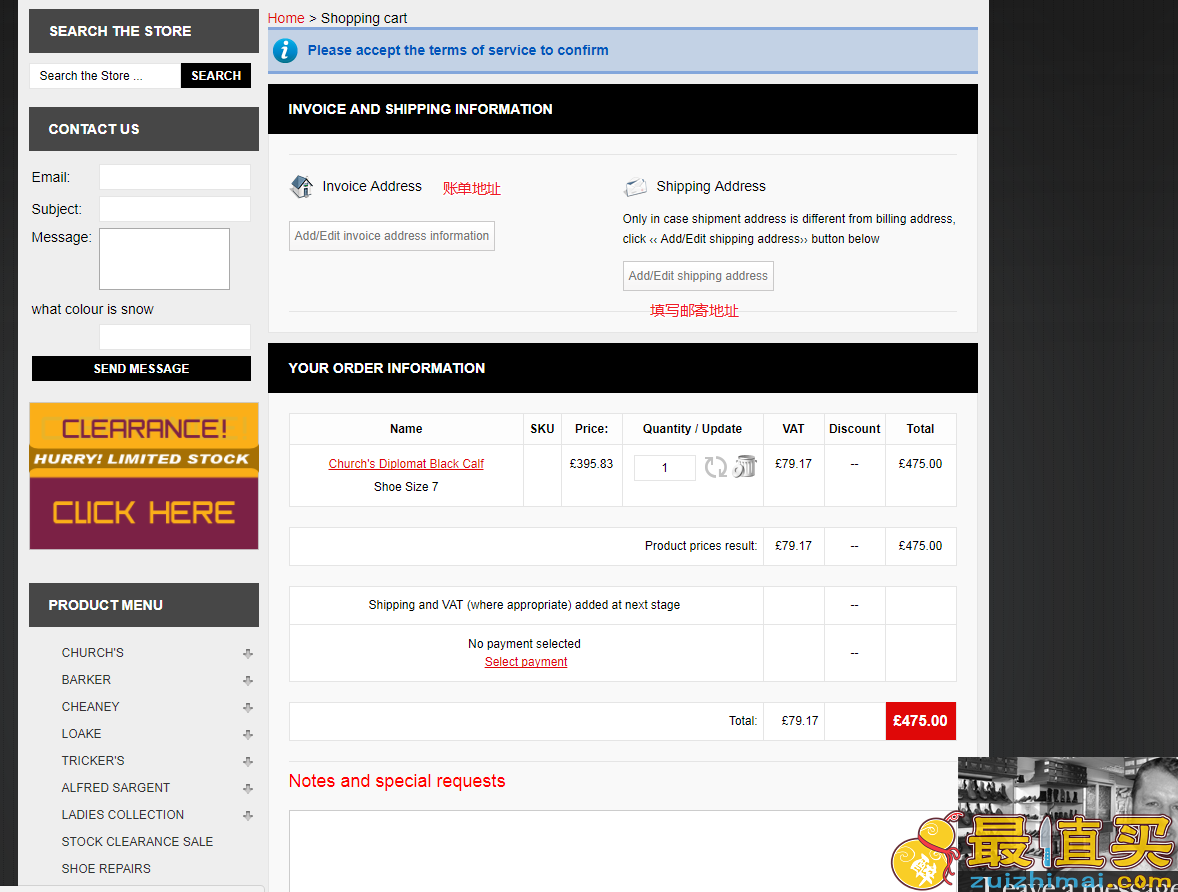Focus the Subject input field
This screenshot has width=1178, height=892.
175,209
